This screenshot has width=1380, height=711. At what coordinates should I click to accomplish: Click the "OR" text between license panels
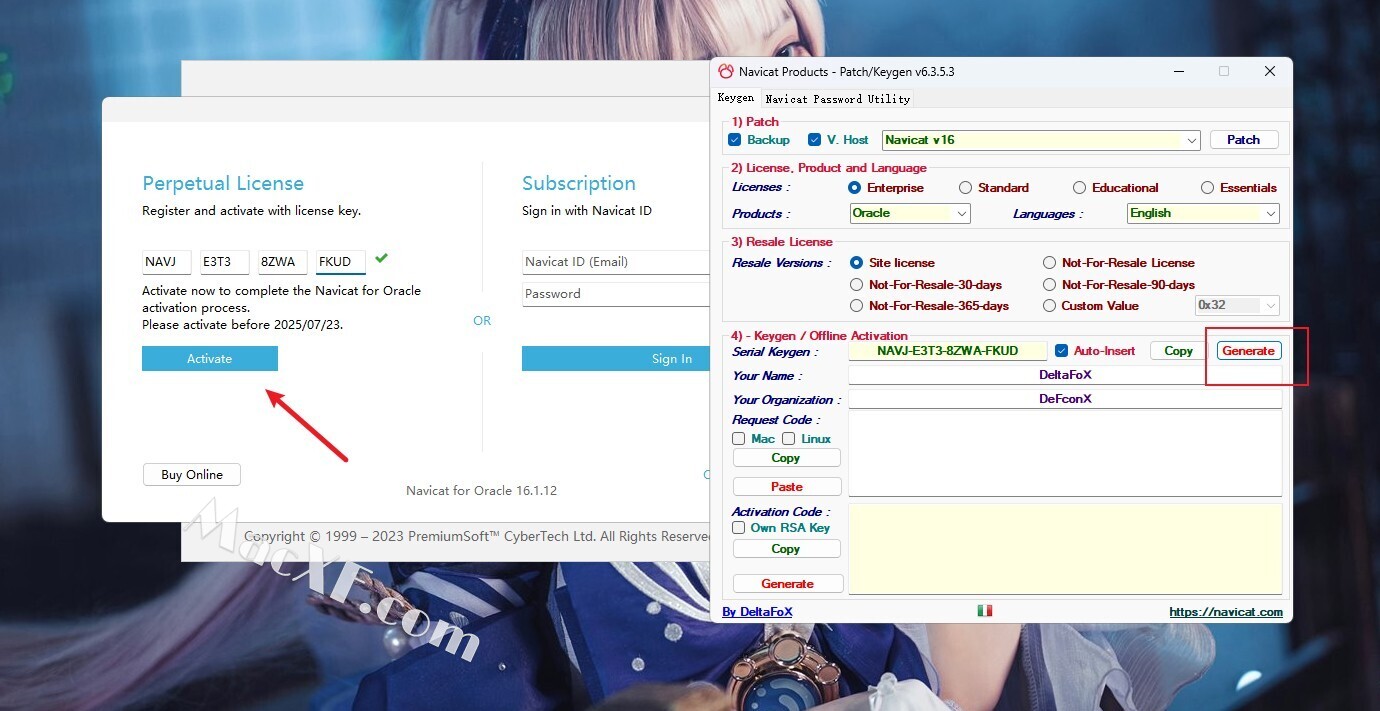coord(482,321)
